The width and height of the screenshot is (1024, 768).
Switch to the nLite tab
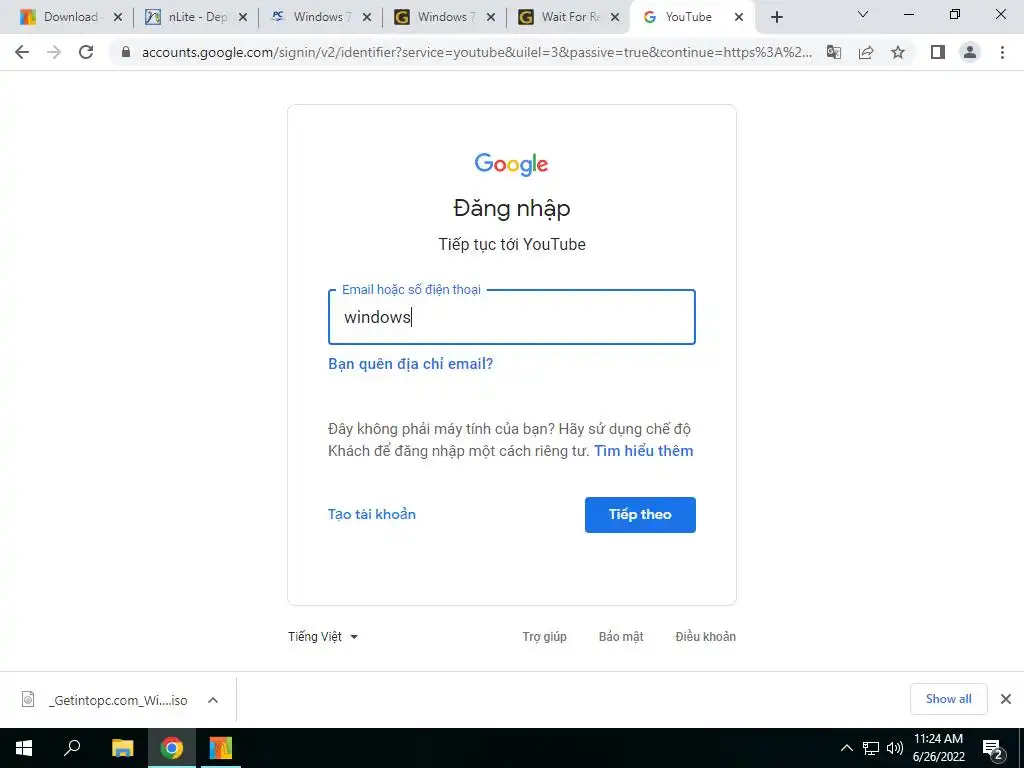(196, 17)
